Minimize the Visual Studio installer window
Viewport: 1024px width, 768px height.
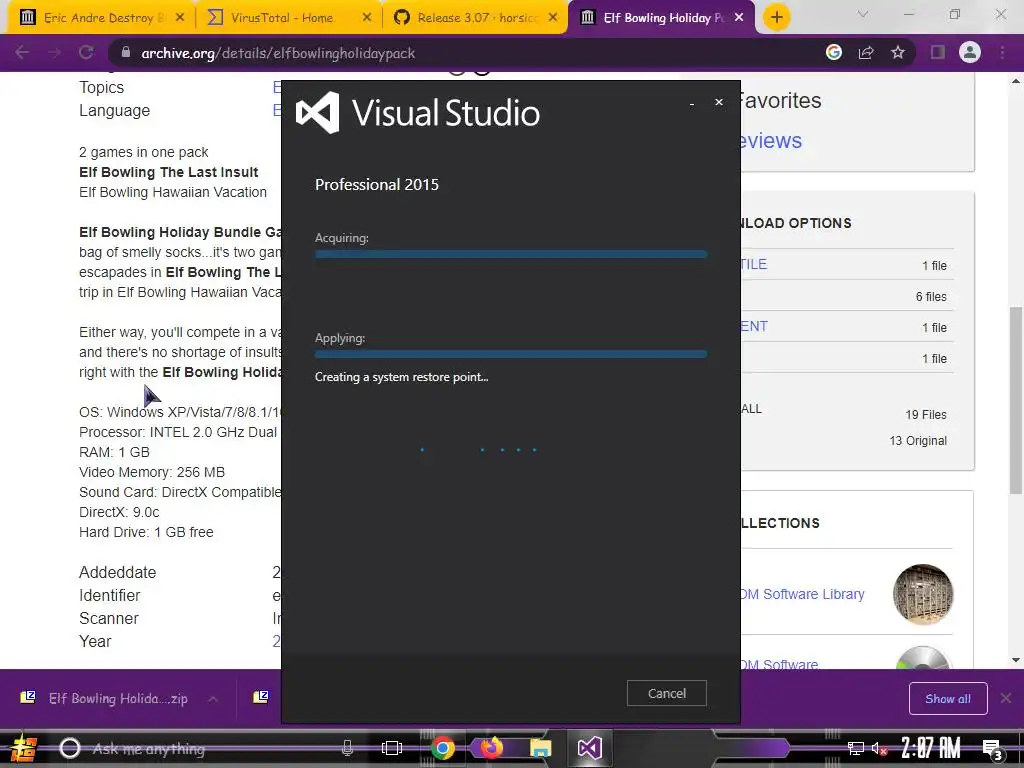click(x=692, y=103)
